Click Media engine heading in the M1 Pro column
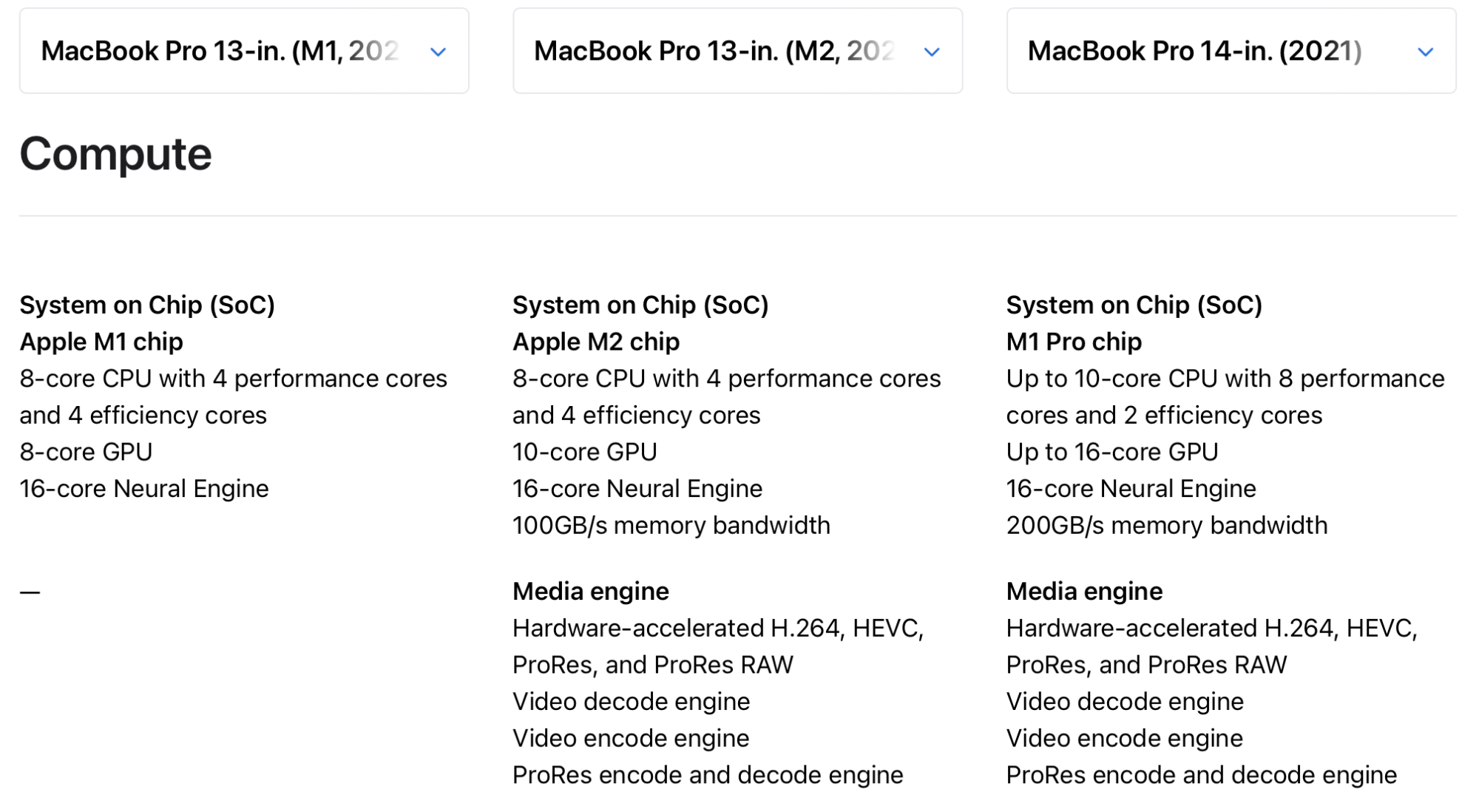This screenshot has height=812, width=1479. click(x=1083, y=591)
